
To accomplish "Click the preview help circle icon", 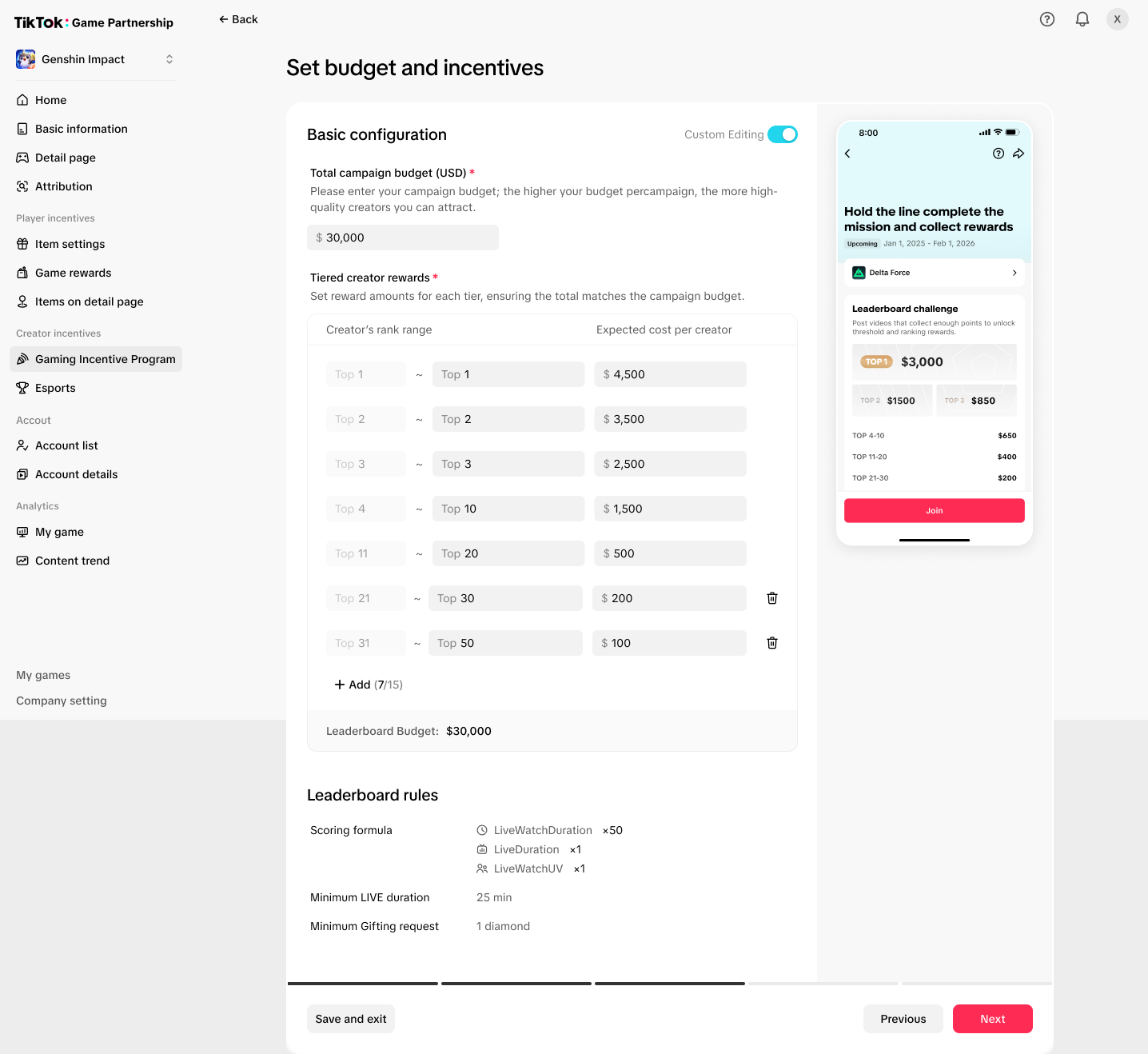I will [999, 154].
